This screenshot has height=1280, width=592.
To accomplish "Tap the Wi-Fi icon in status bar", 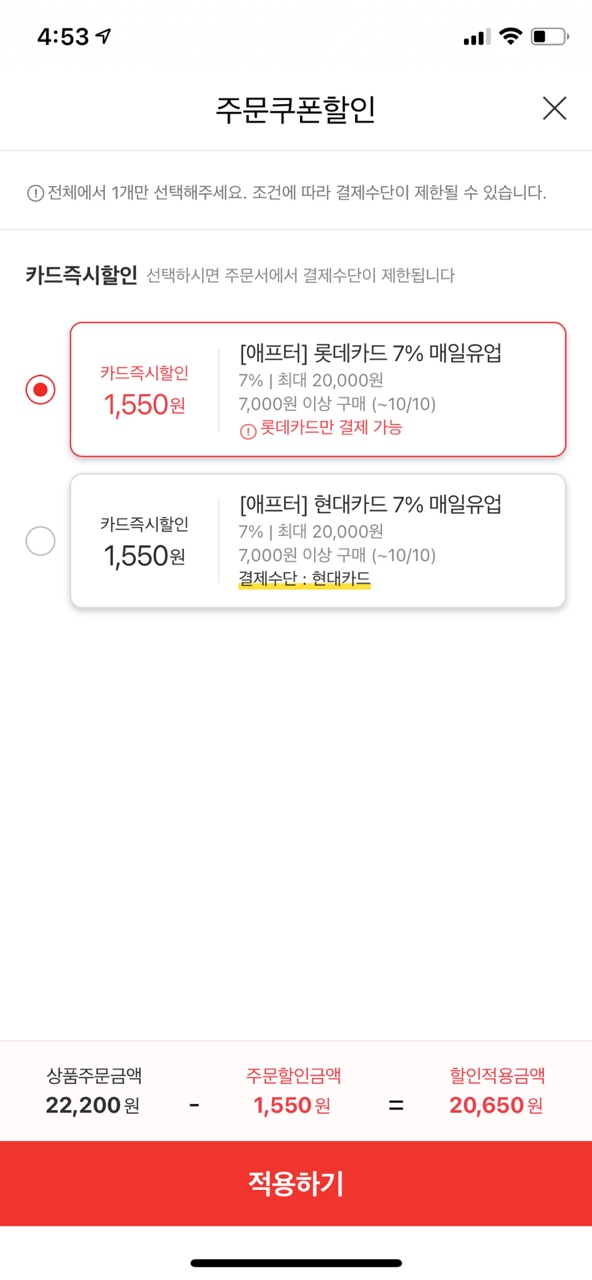I will click(511, 37).
